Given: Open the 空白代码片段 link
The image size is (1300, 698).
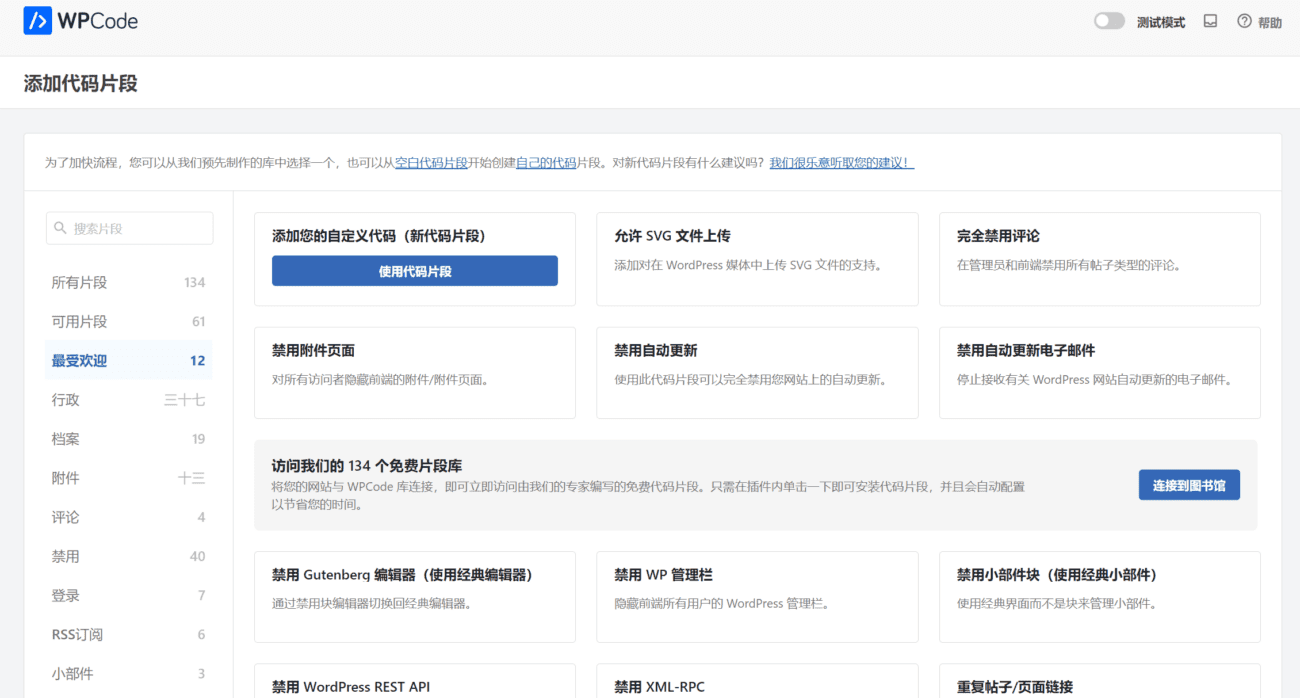Looking at the screenshot, I should 431,162.
